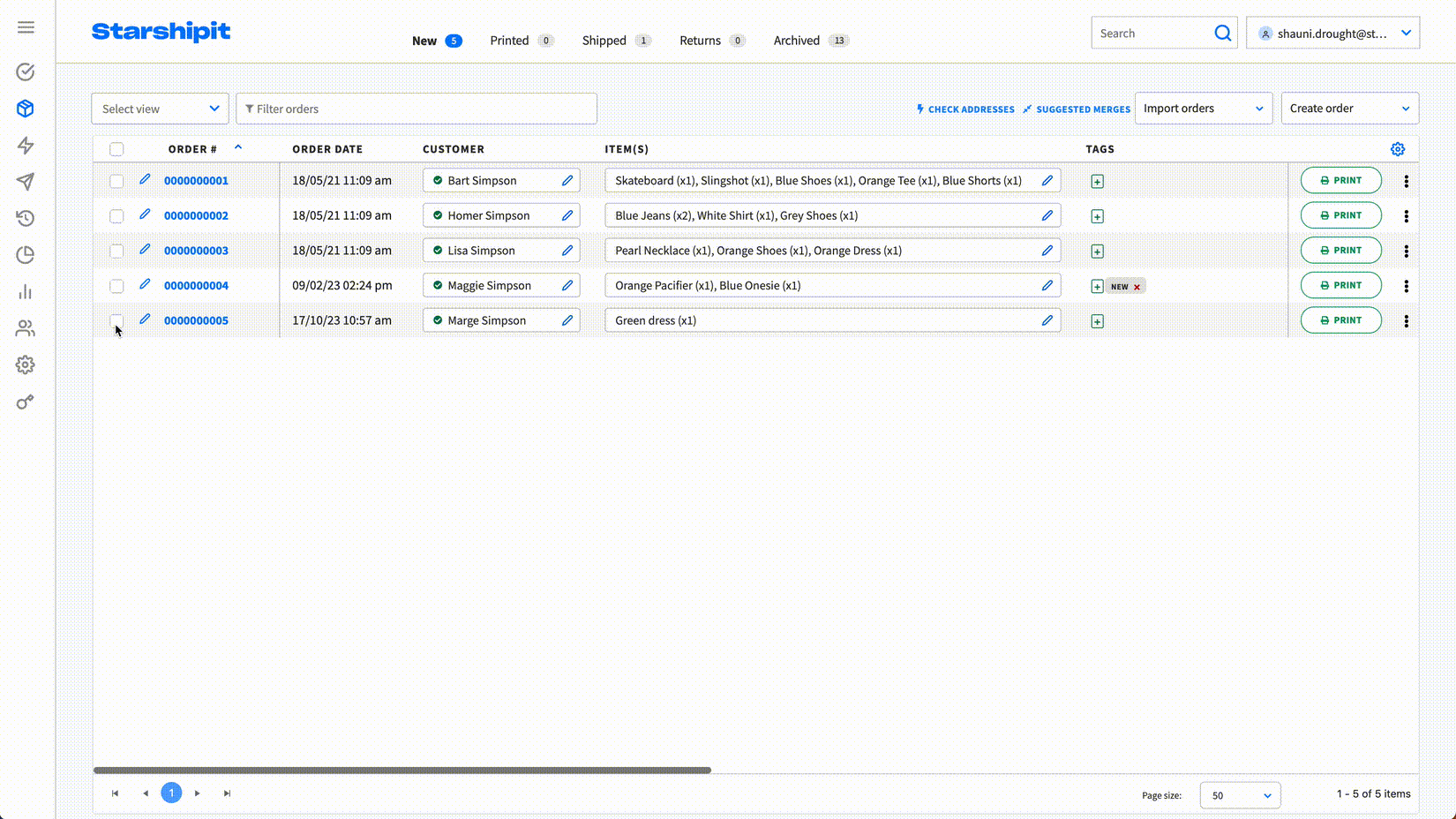Switch to the Shipped tab

click(617, 41)
